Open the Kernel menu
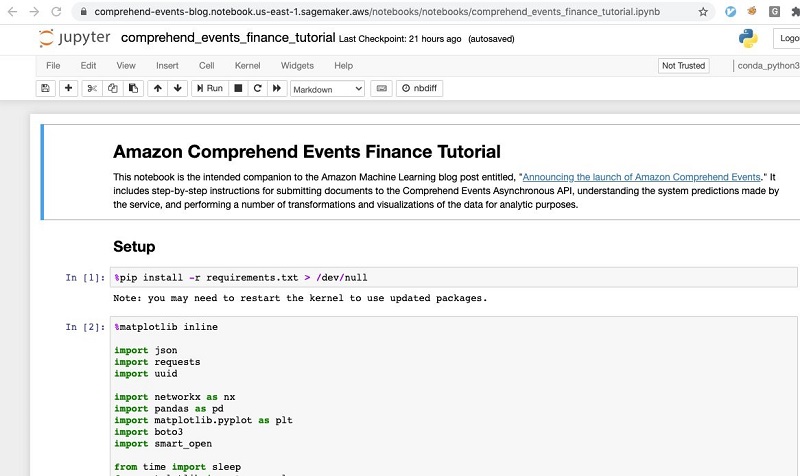Image resolution: width=800 pixels, height=476 pixels. point(247,65)
